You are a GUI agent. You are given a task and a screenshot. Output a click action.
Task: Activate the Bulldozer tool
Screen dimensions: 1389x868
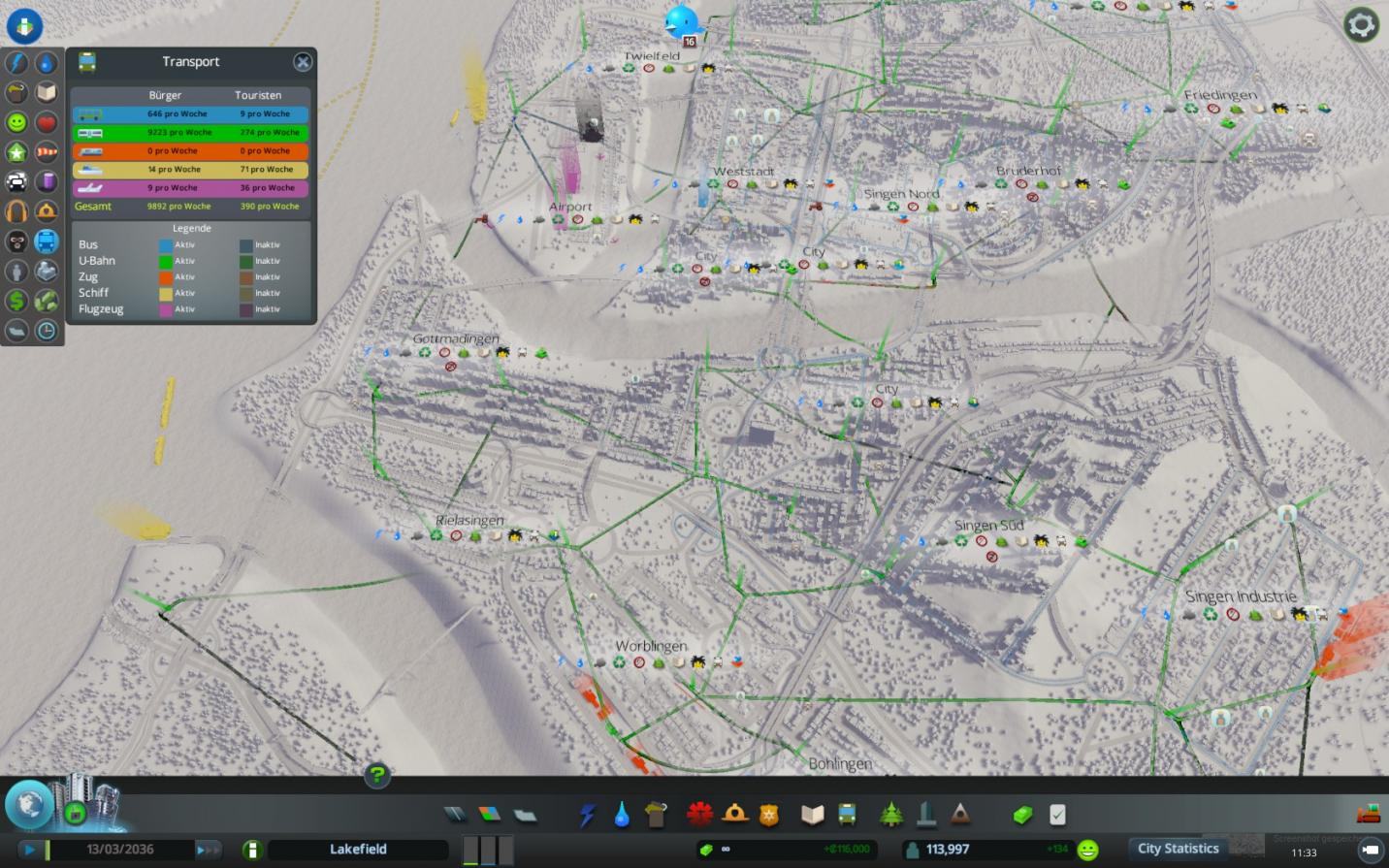pos(1368,814)
